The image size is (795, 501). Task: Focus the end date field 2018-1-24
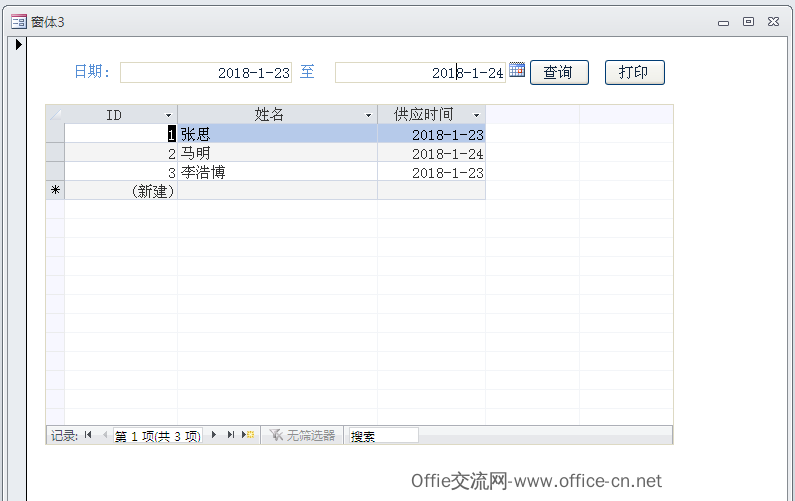(x=420, y=73)
